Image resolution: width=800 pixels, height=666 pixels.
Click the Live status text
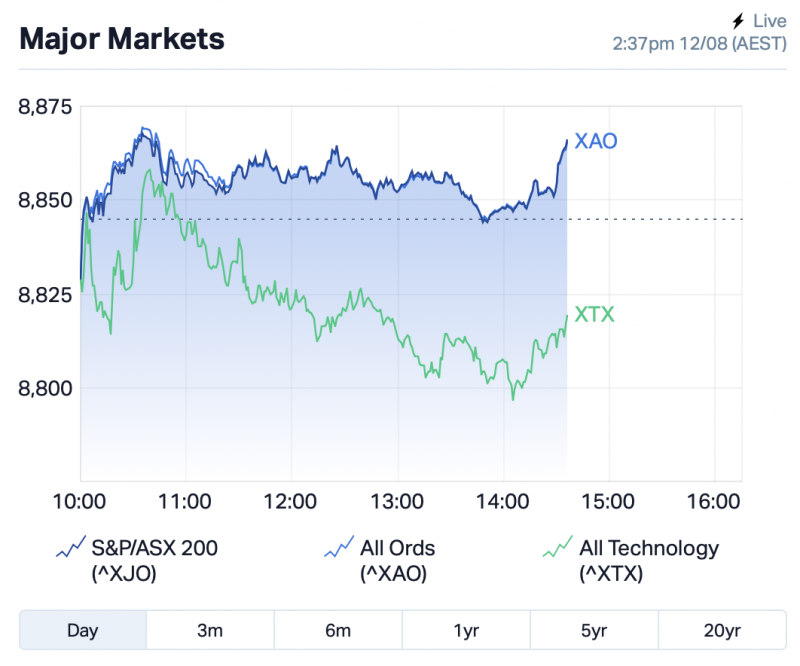click(770, 20)
